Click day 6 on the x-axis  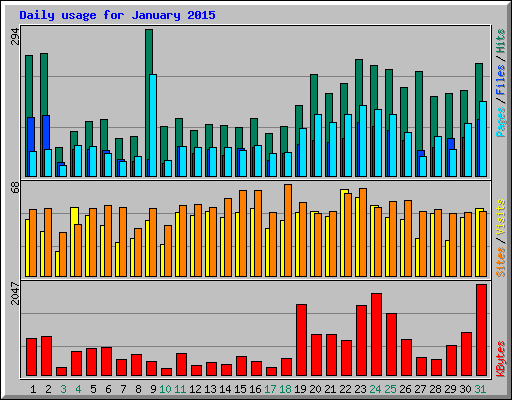coord(108,389)
